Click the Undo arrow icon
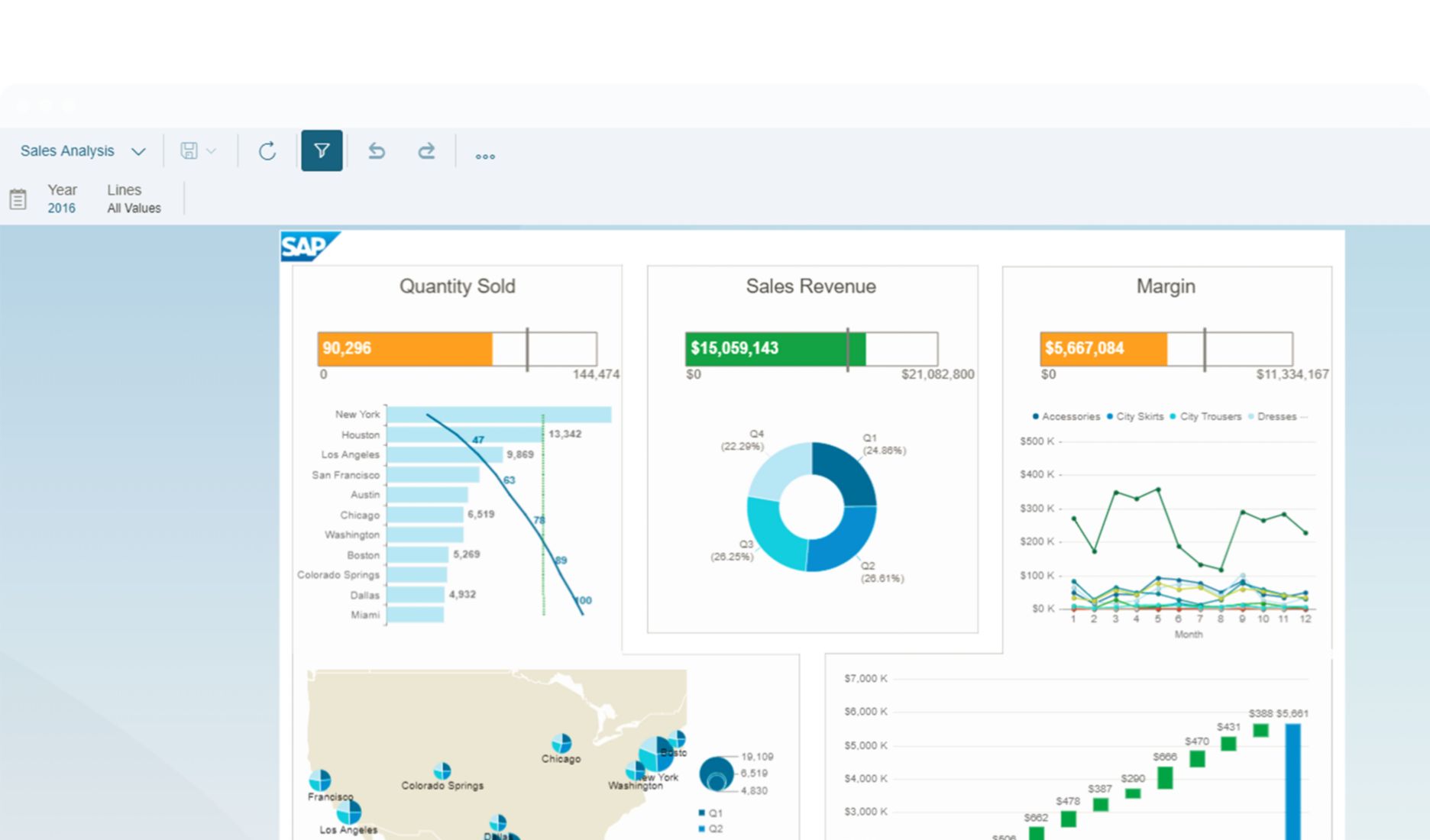1430x840 pixels. [377, 151]
